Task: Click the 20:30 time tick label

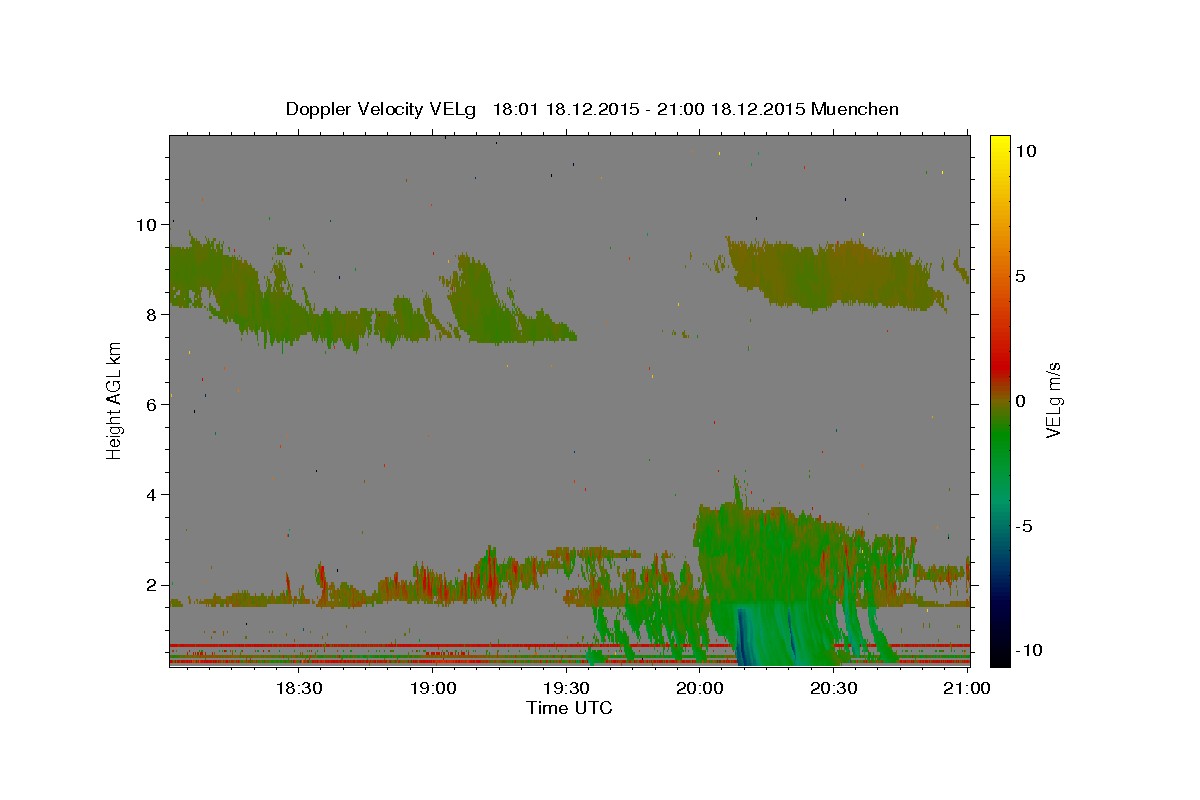Action: coord(832,688)
